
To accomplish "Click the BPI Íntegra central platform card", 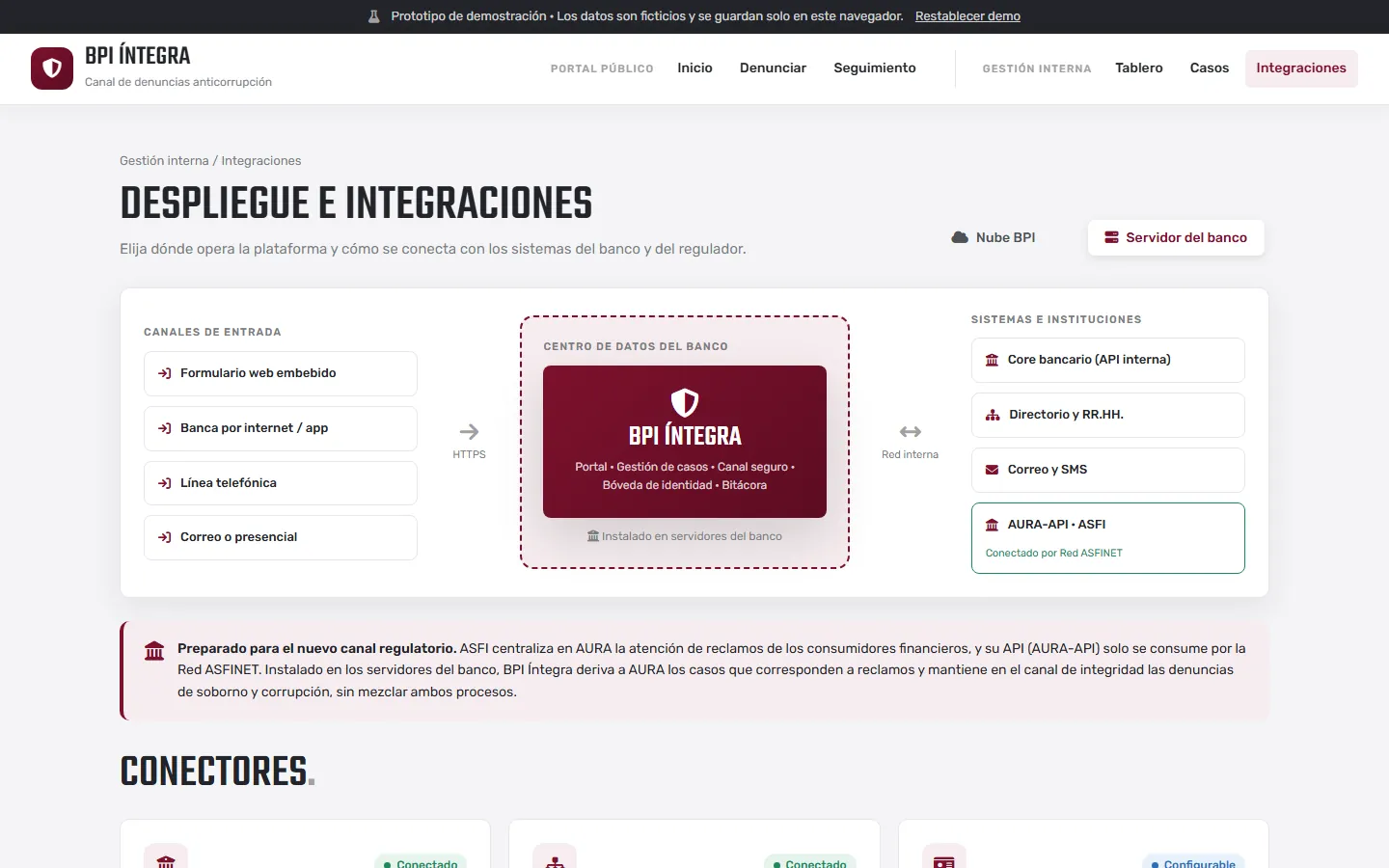I will 685,442.
